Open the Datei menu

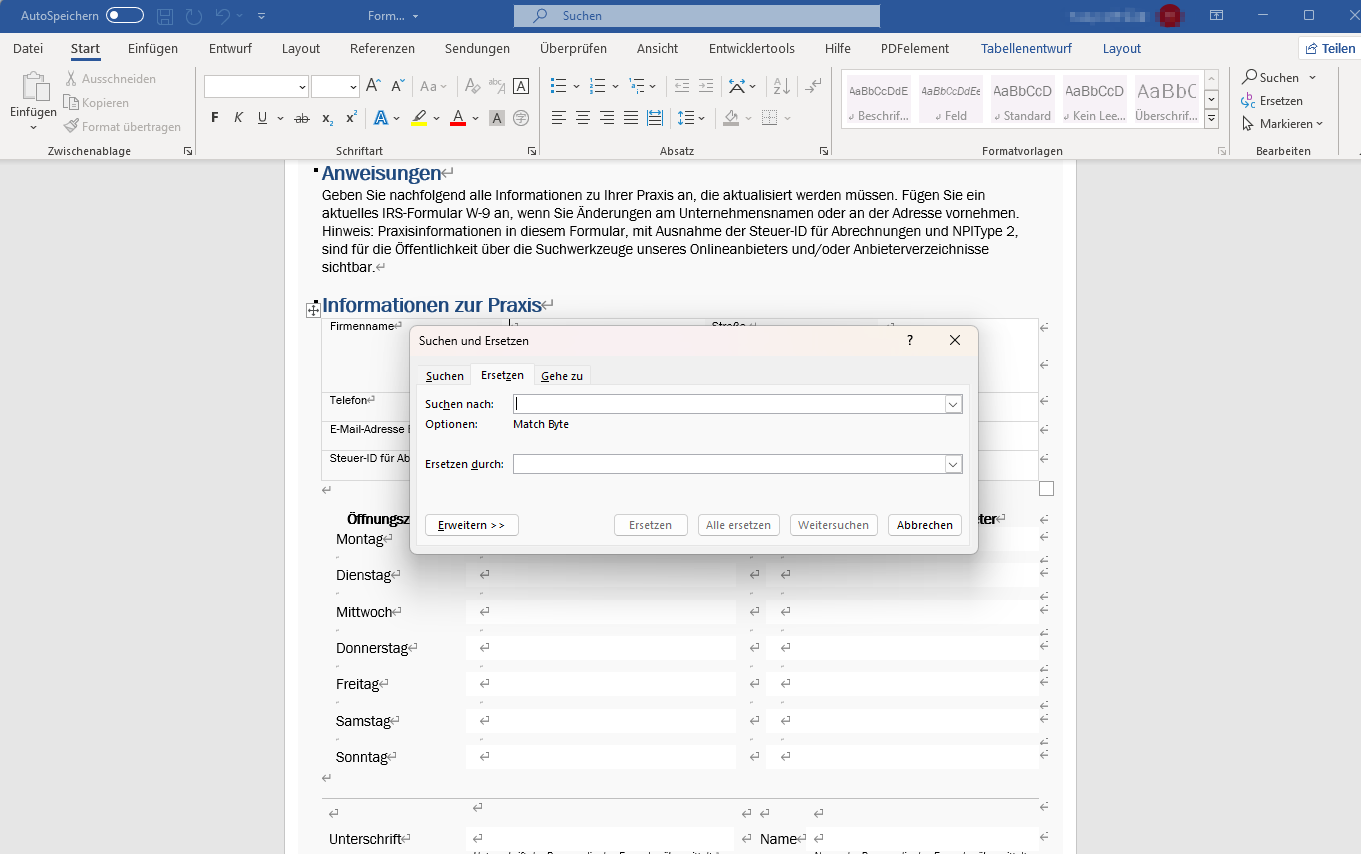(28, 48)
